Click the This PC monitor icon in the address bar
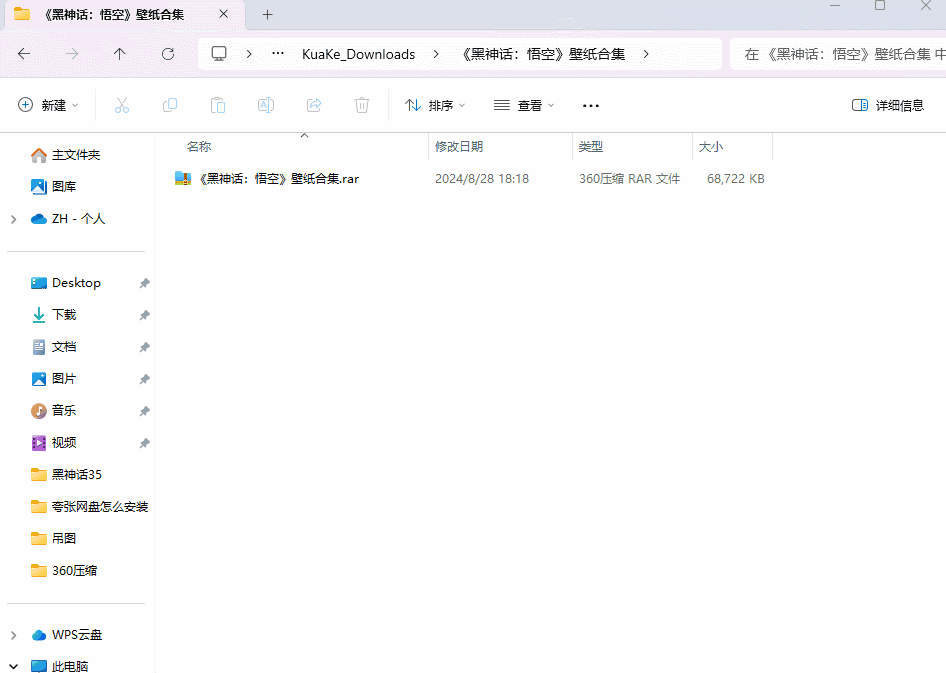946x673 pixels. click(x=219, y=54)
